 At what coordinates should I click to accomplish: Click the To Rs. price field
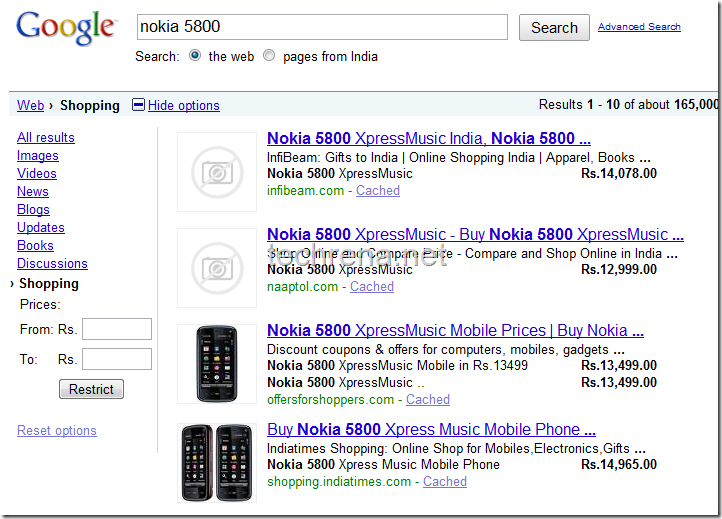tap(117, 359)
